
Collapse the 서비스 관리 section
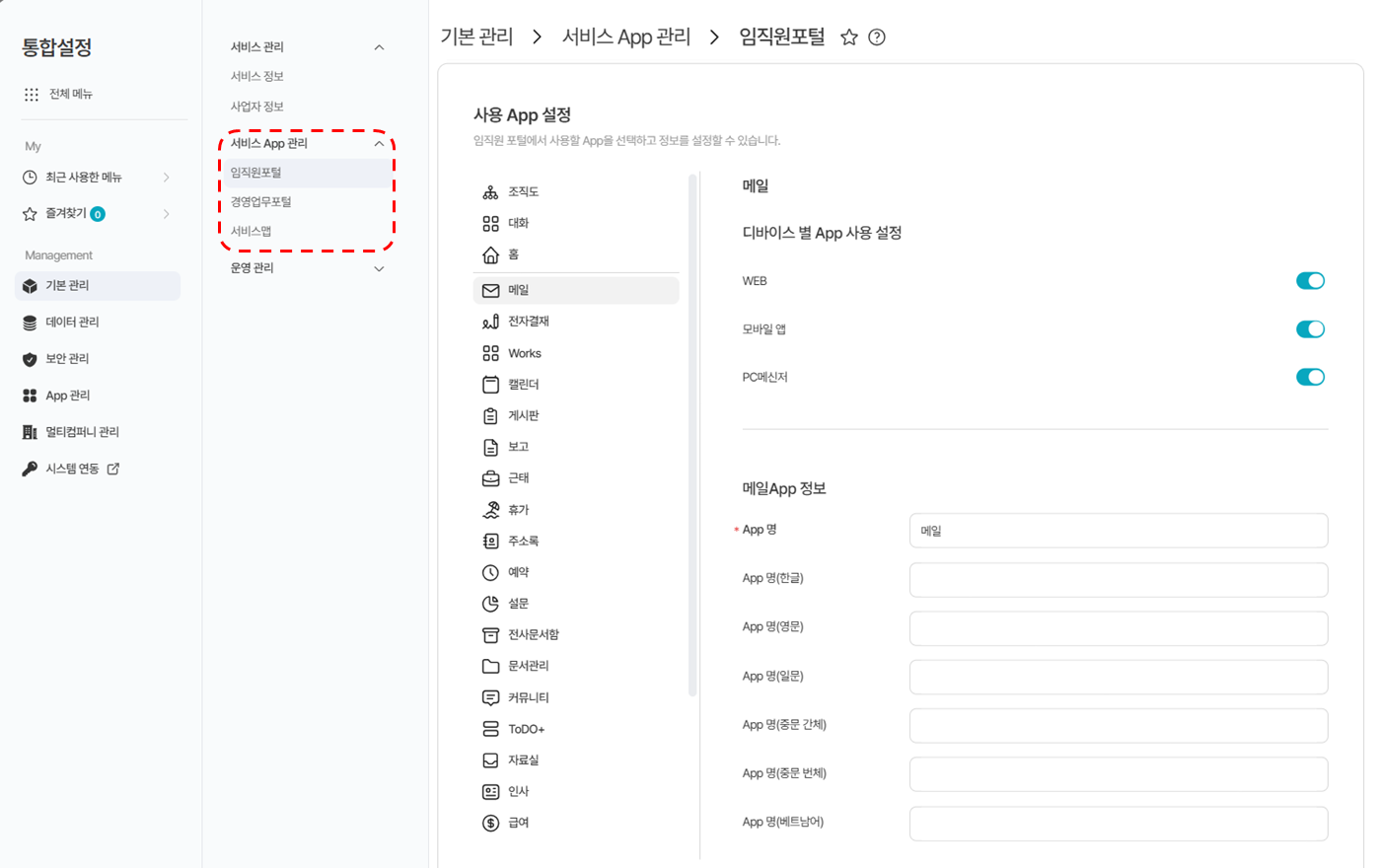coord(379,47)
